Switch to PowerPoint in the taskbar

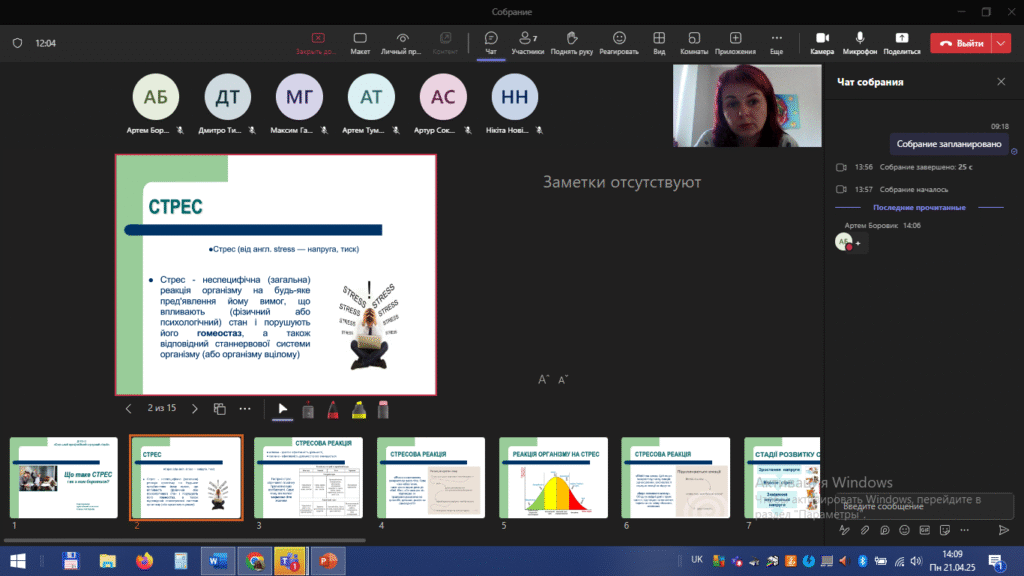pos(328,561)
